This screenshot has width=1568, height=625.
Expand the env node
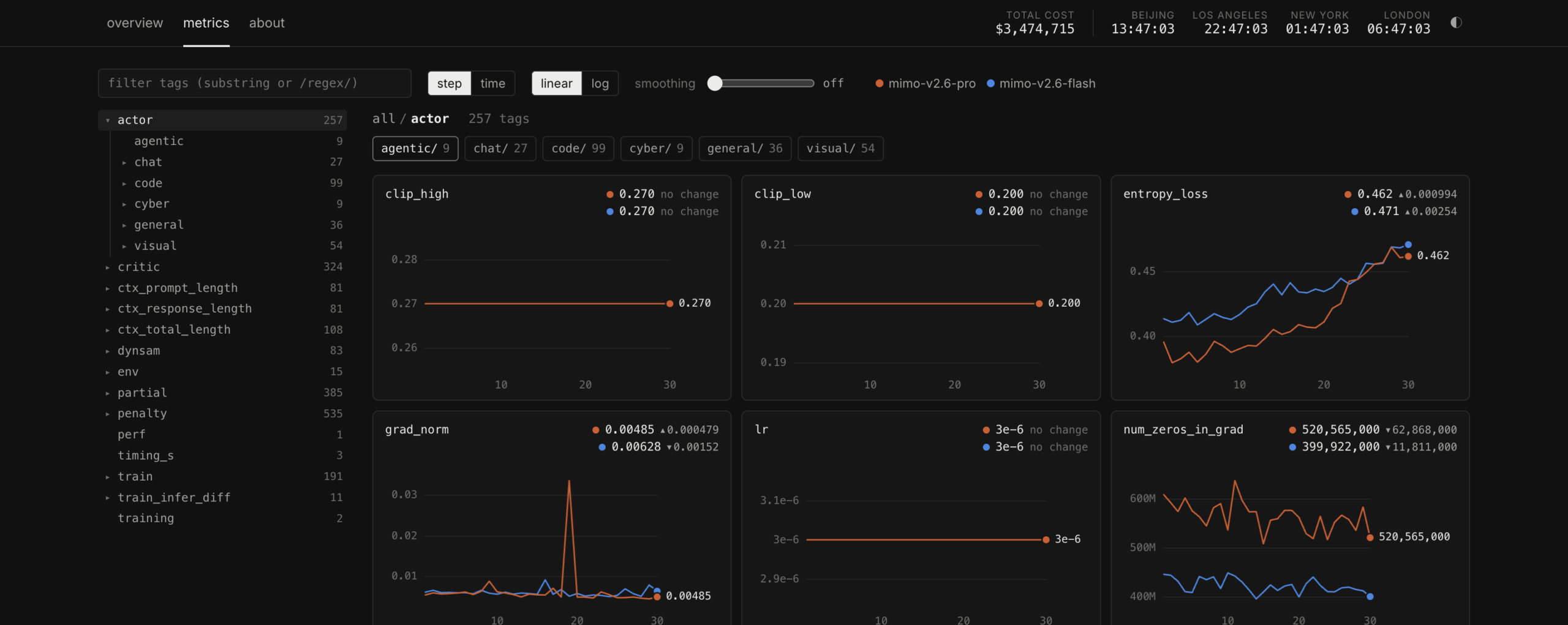point(108,372)
